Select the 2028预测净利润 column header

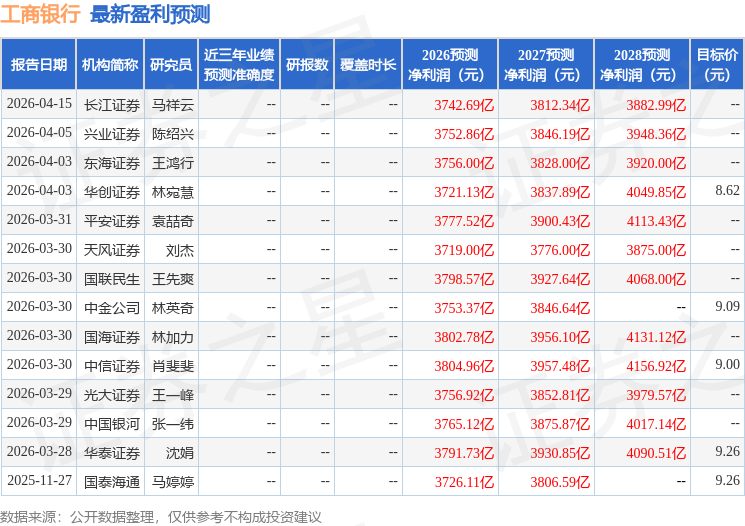(642, 65)
